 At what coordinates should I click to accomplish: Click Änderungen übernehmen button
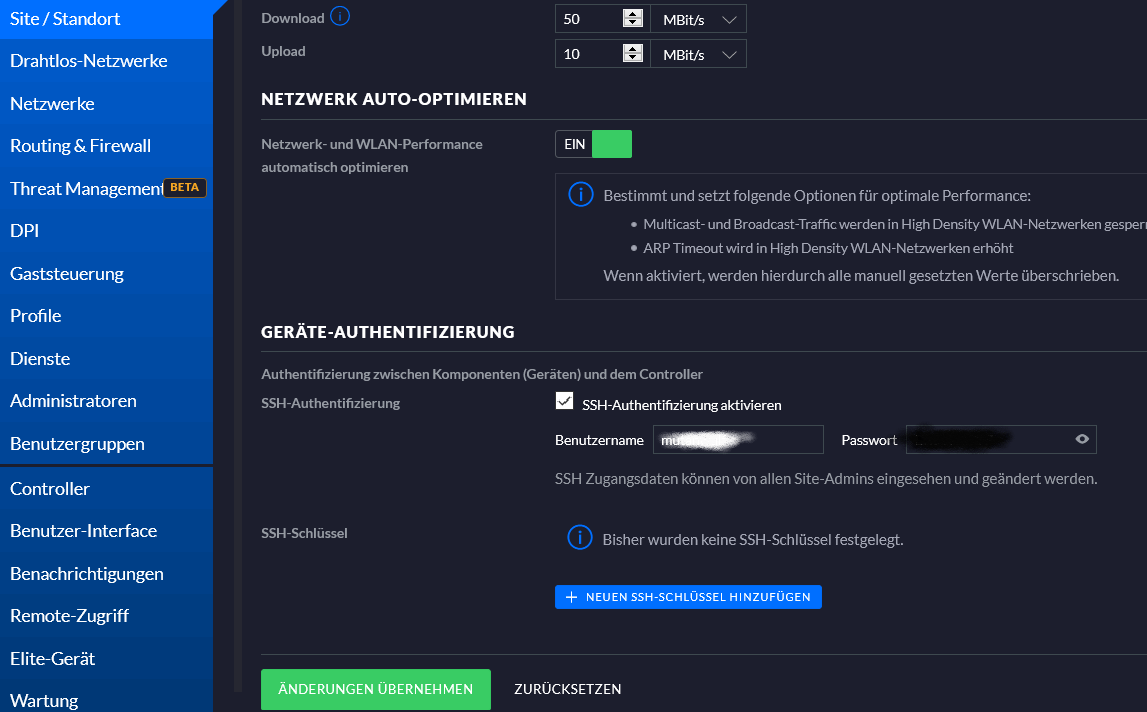pyautogui.click(x=375, y=689)
